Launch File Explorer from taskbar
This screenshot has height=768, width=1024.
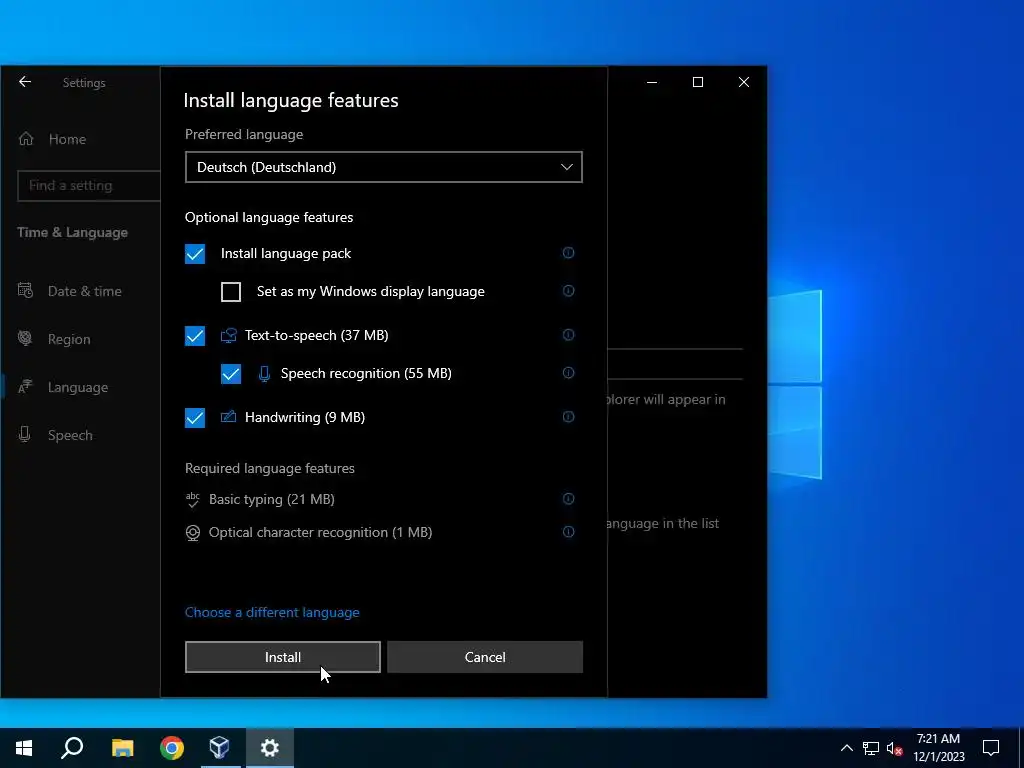click(x=122, y=748)
